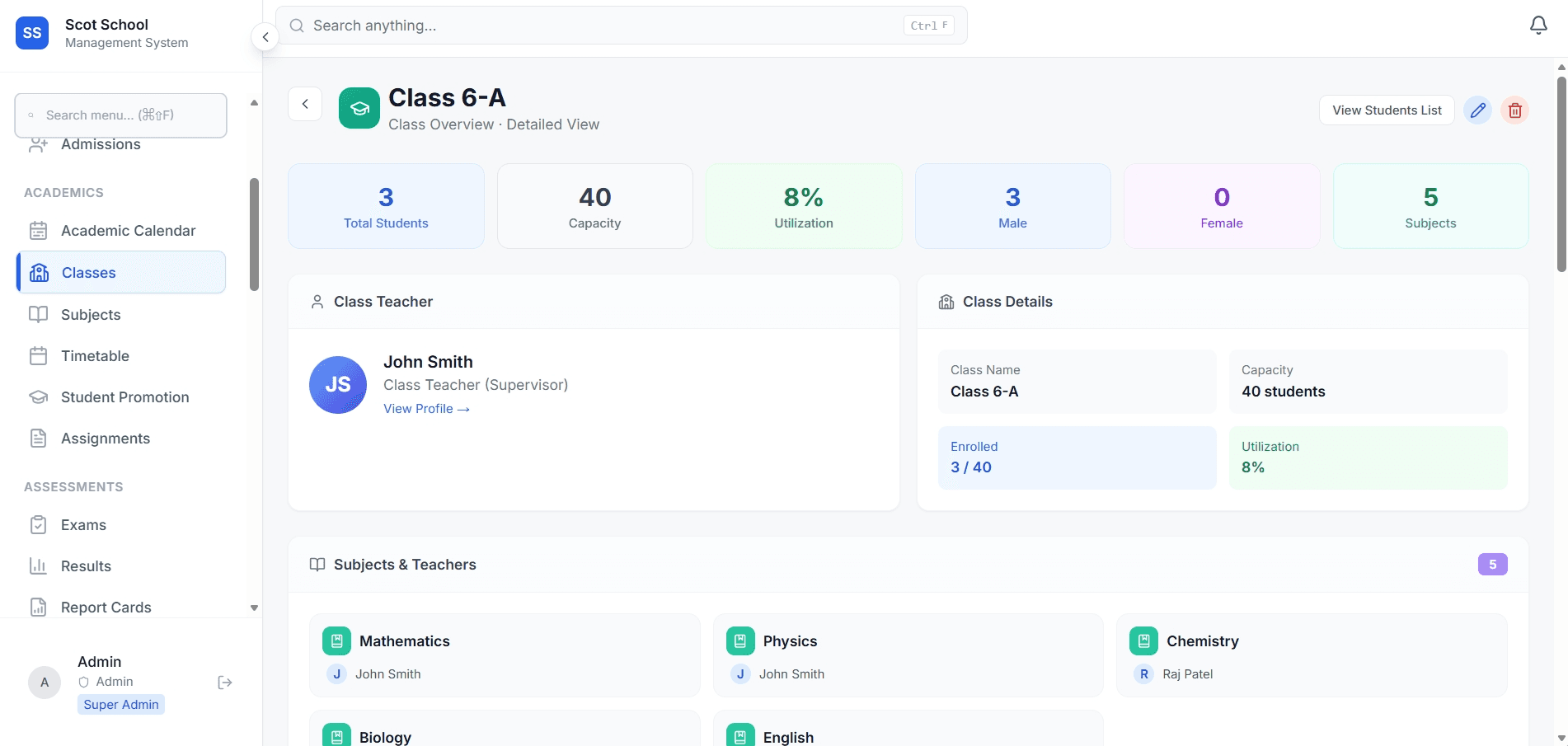Click the notification bell icon

[1538, 26]
